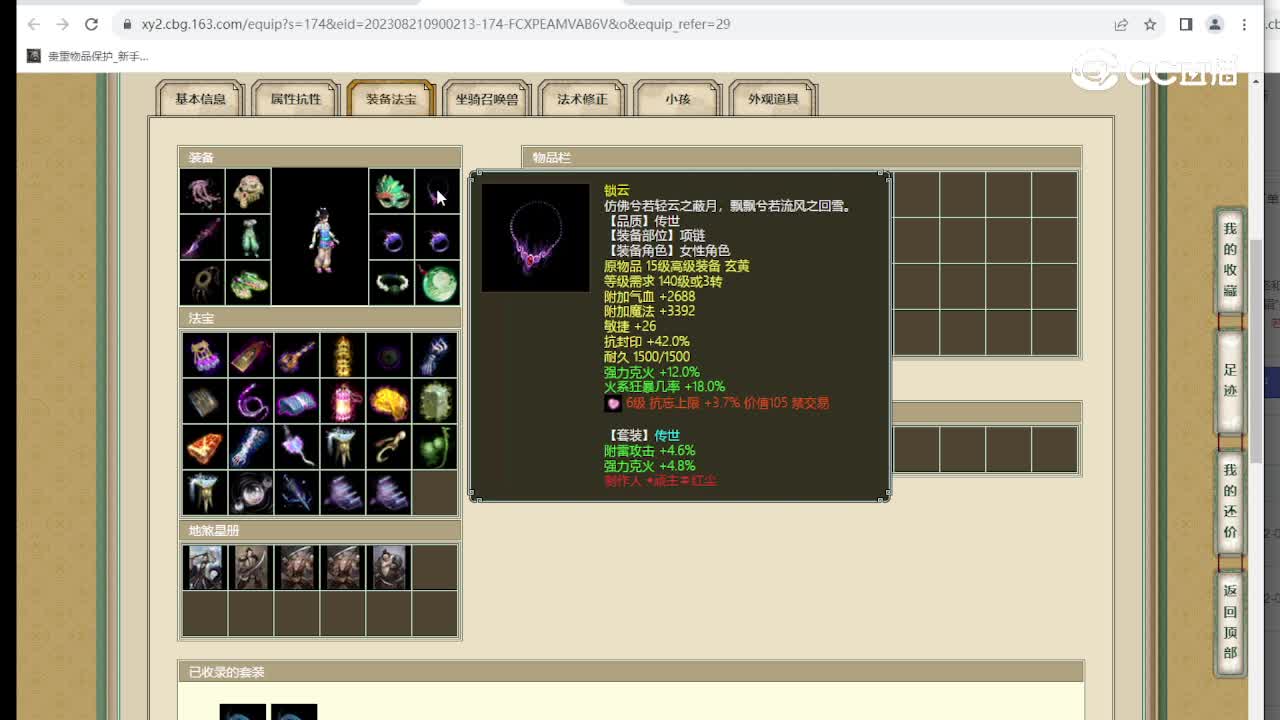Select the dark mirror orb treasure icon

[x=251, y=493]
